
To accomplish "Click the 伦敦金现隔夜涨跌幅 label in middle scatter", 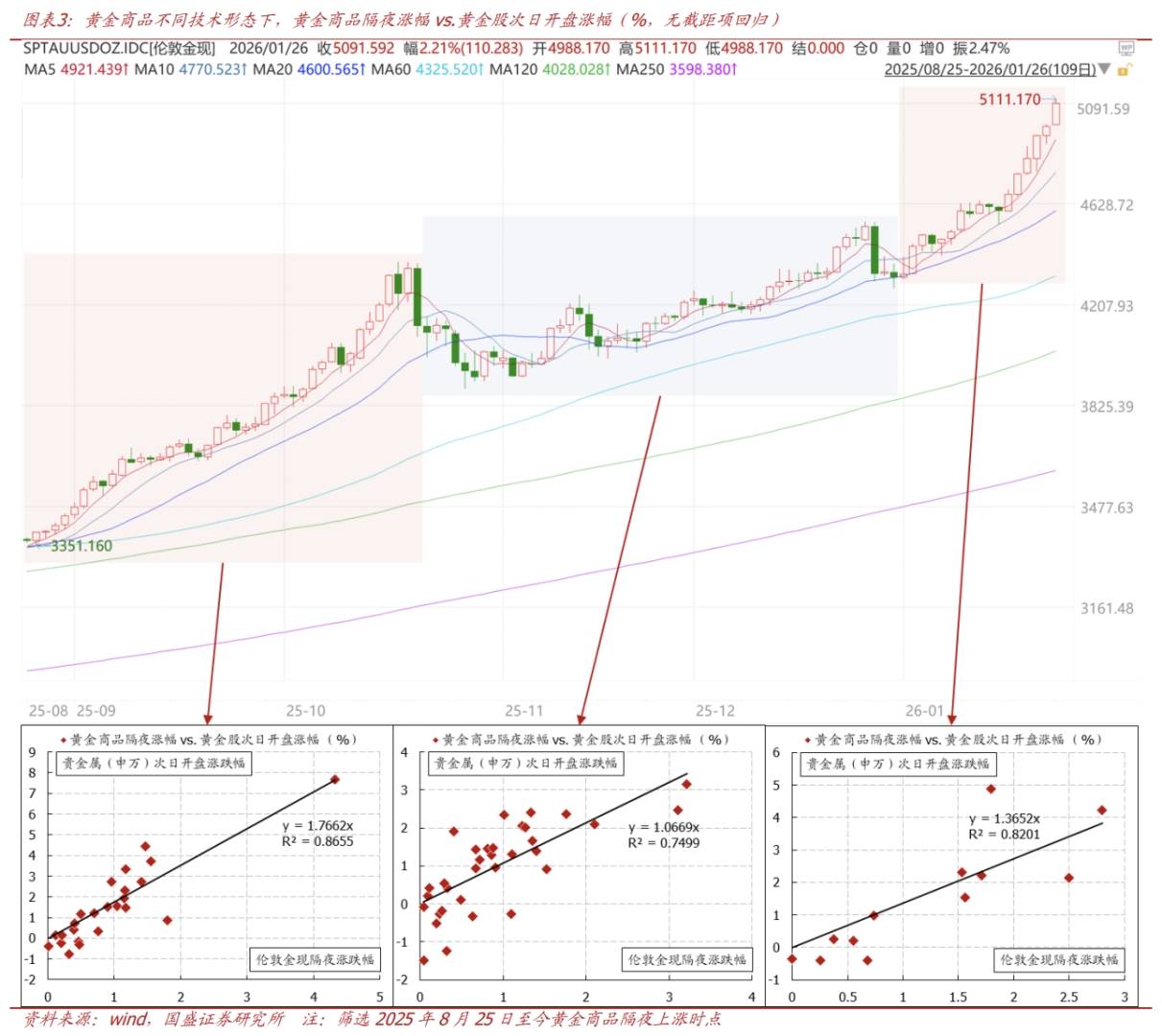I will (686, 959).
